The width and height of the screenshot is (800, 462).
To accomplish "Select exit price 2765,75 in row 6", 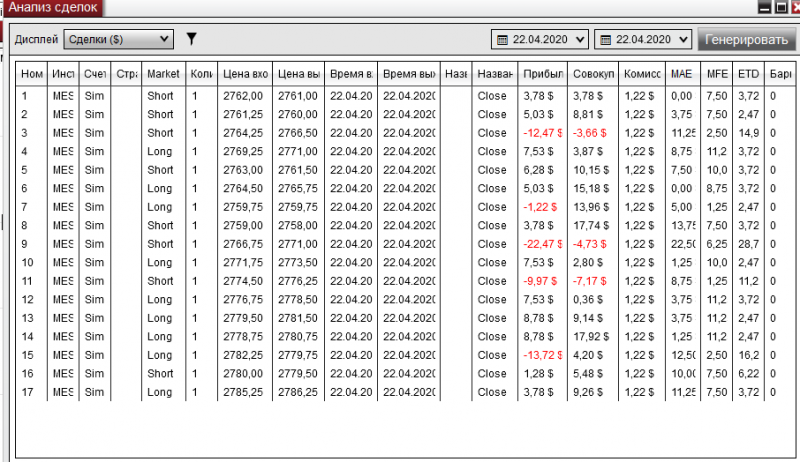I will click(x=297, y=189).
